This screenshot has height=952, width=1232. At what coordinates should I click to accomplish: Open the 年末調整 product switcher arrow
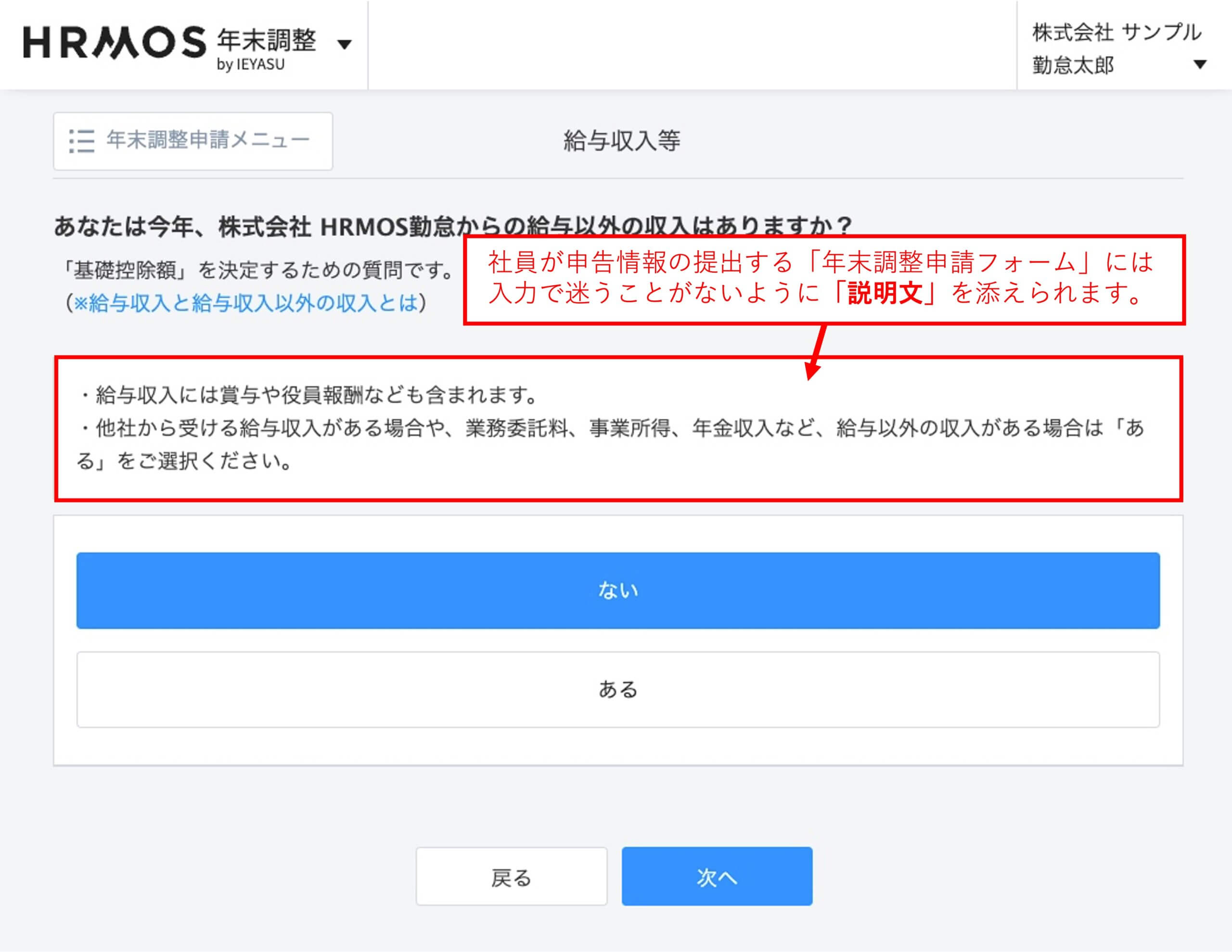click(344, 44)
